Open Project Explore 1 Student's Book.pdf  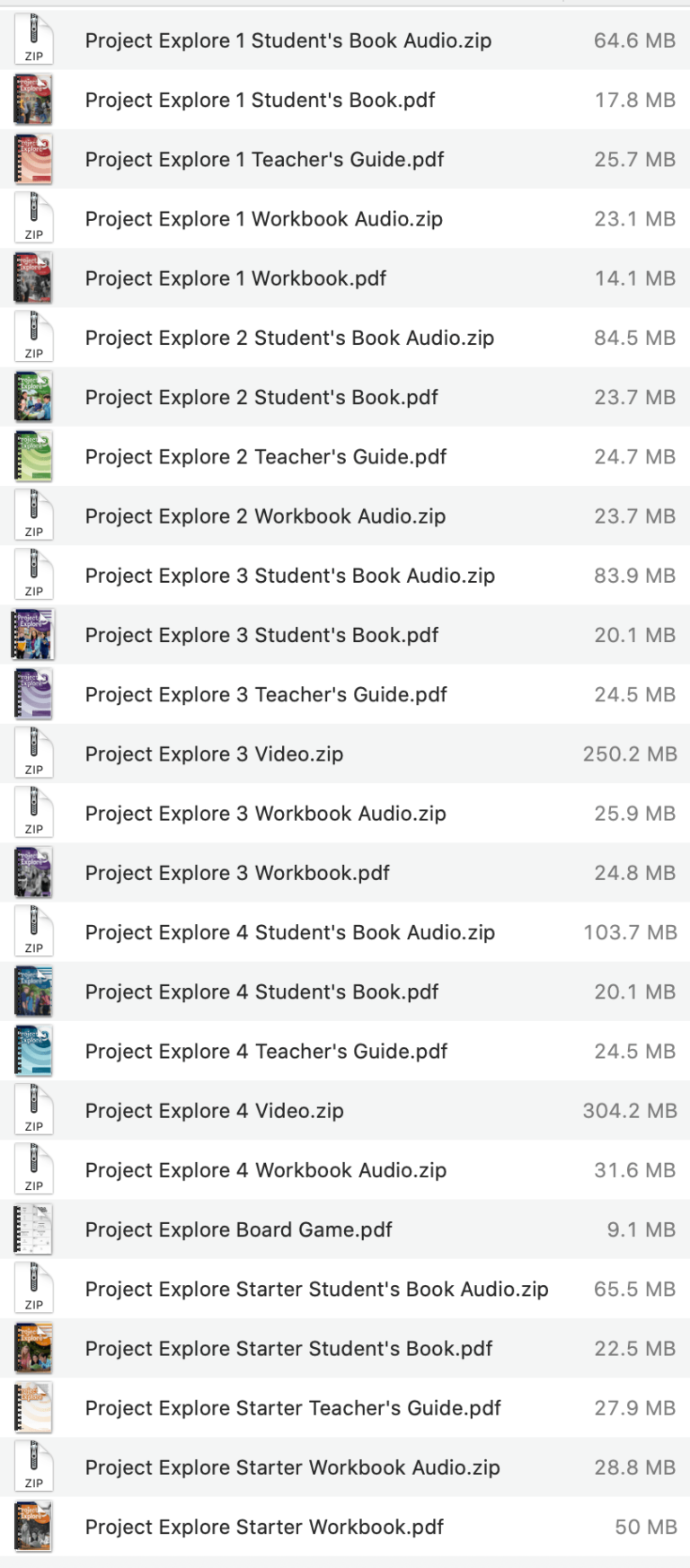[x=259, y=100]
